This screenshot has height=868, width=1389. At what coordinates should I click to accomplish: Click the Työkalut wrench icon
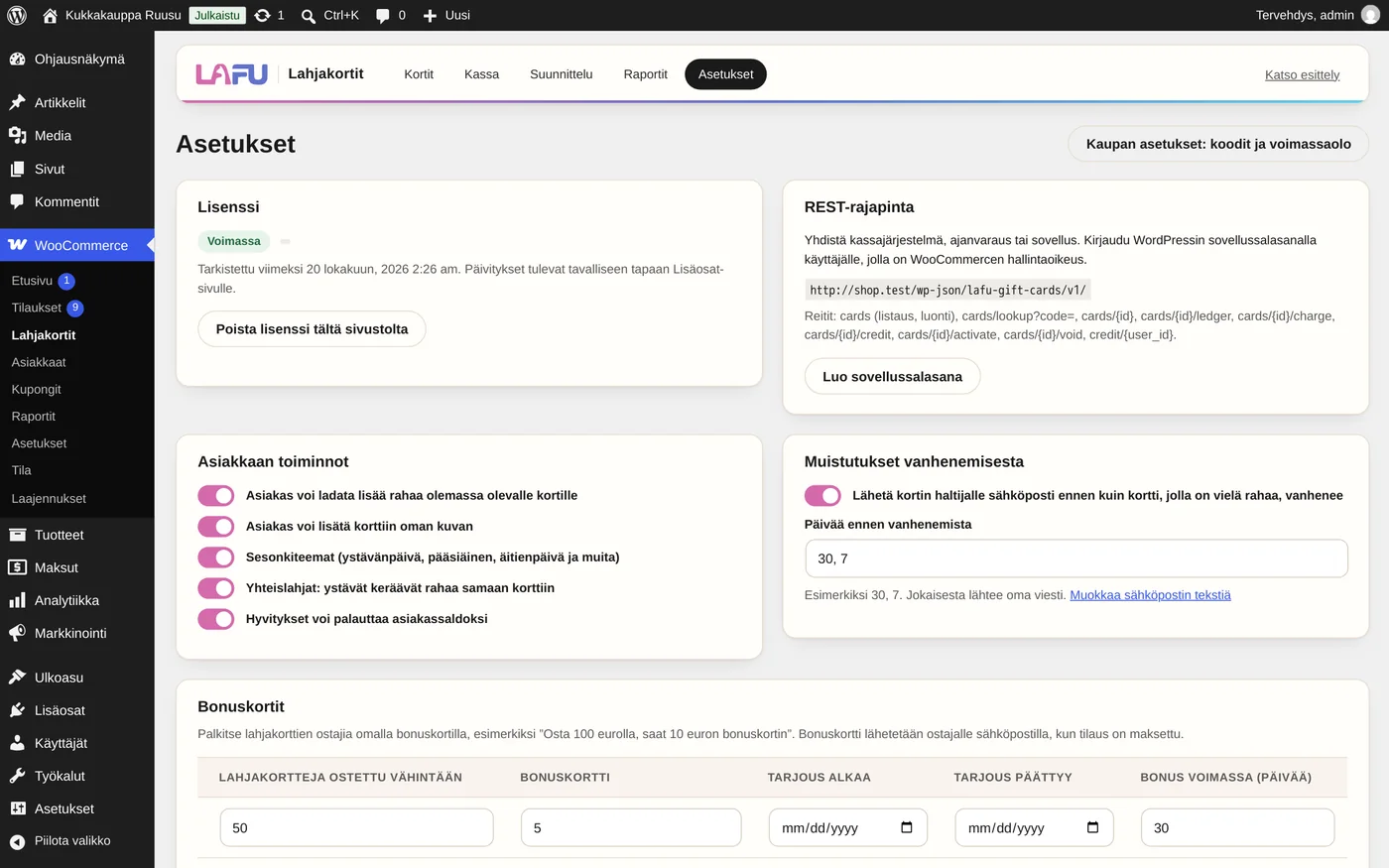point(17,776)
